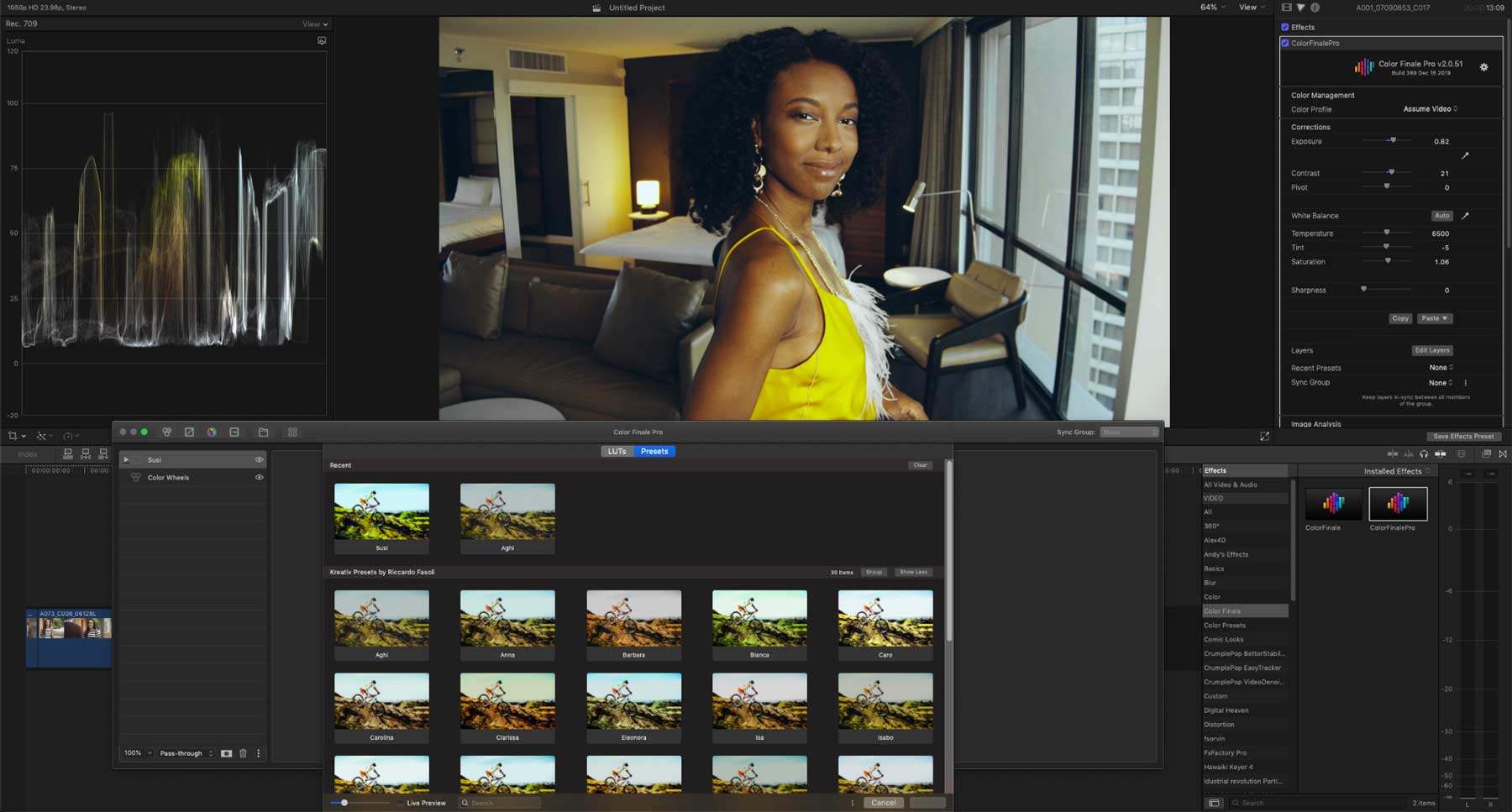Screen dimensions: 1512x812
Task: Open Color Finale Pro settings gear
Action: [x=1483, y=67]
